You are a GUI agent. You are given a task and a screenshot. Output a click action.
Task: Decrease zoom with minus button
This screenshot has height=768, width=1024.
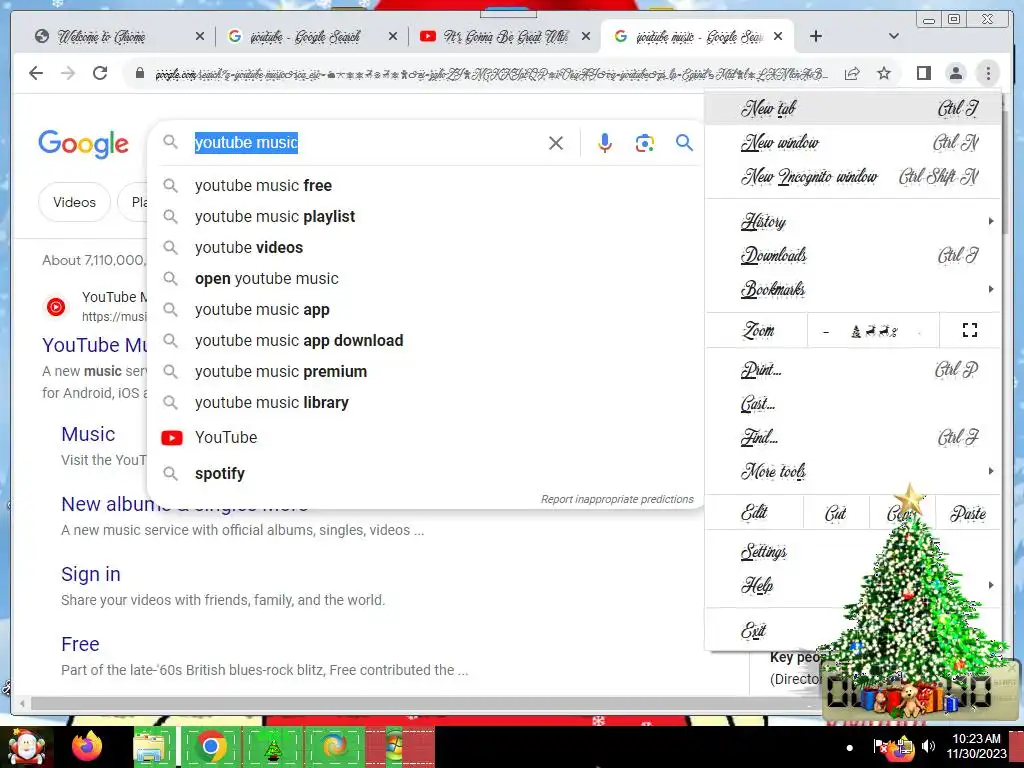point(826,332)
